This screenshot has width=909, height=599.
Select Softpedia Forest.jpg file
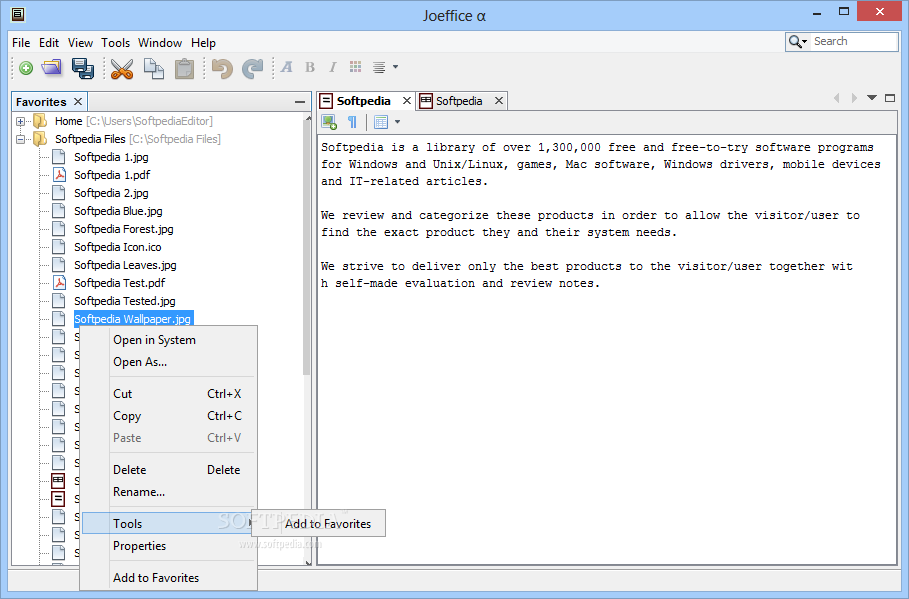pyautogui.click(x=124, y=229)
